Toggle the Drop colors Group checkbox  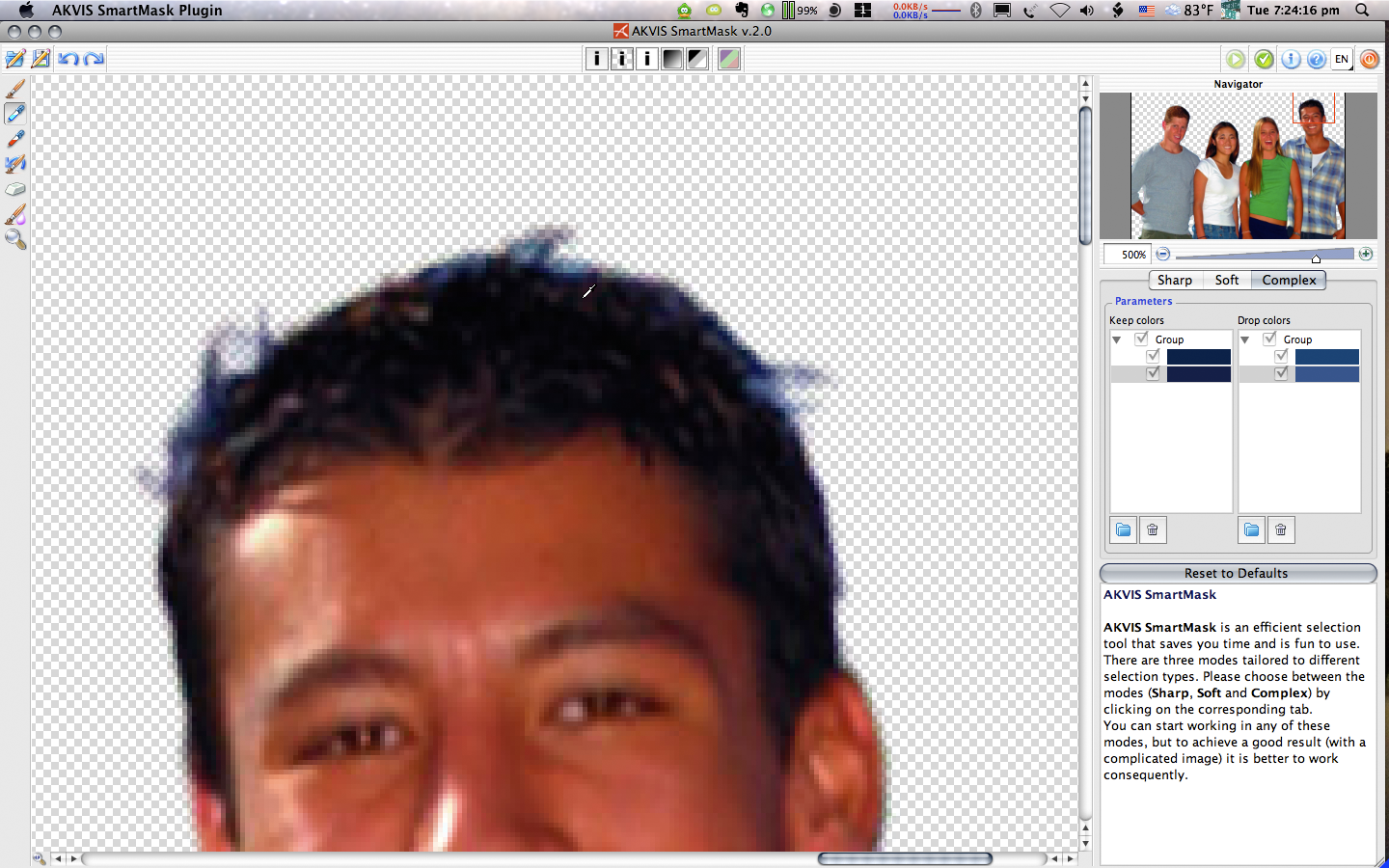[1269, 339]
